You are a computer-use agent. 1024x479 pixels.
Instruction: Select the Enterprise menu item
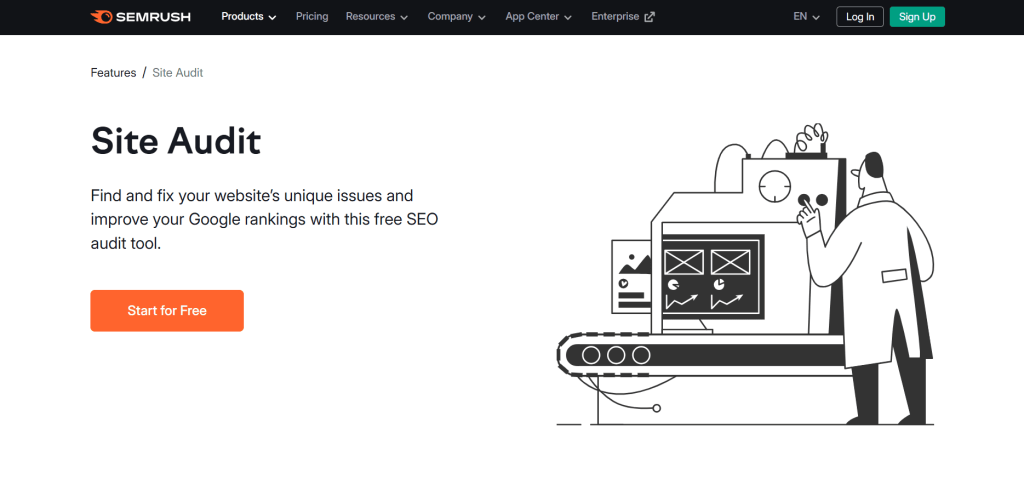point(615,17)
